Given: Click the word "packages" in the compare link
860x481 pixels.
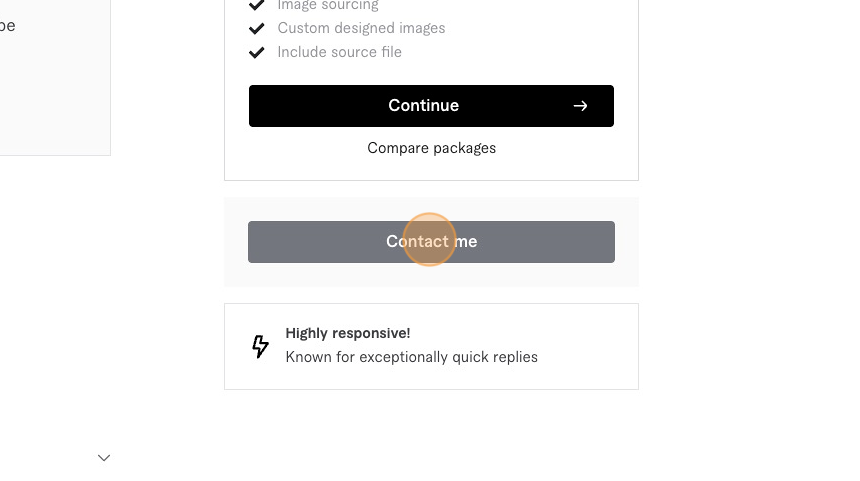Looking at the screenshot, I should [x=465, y=149].
